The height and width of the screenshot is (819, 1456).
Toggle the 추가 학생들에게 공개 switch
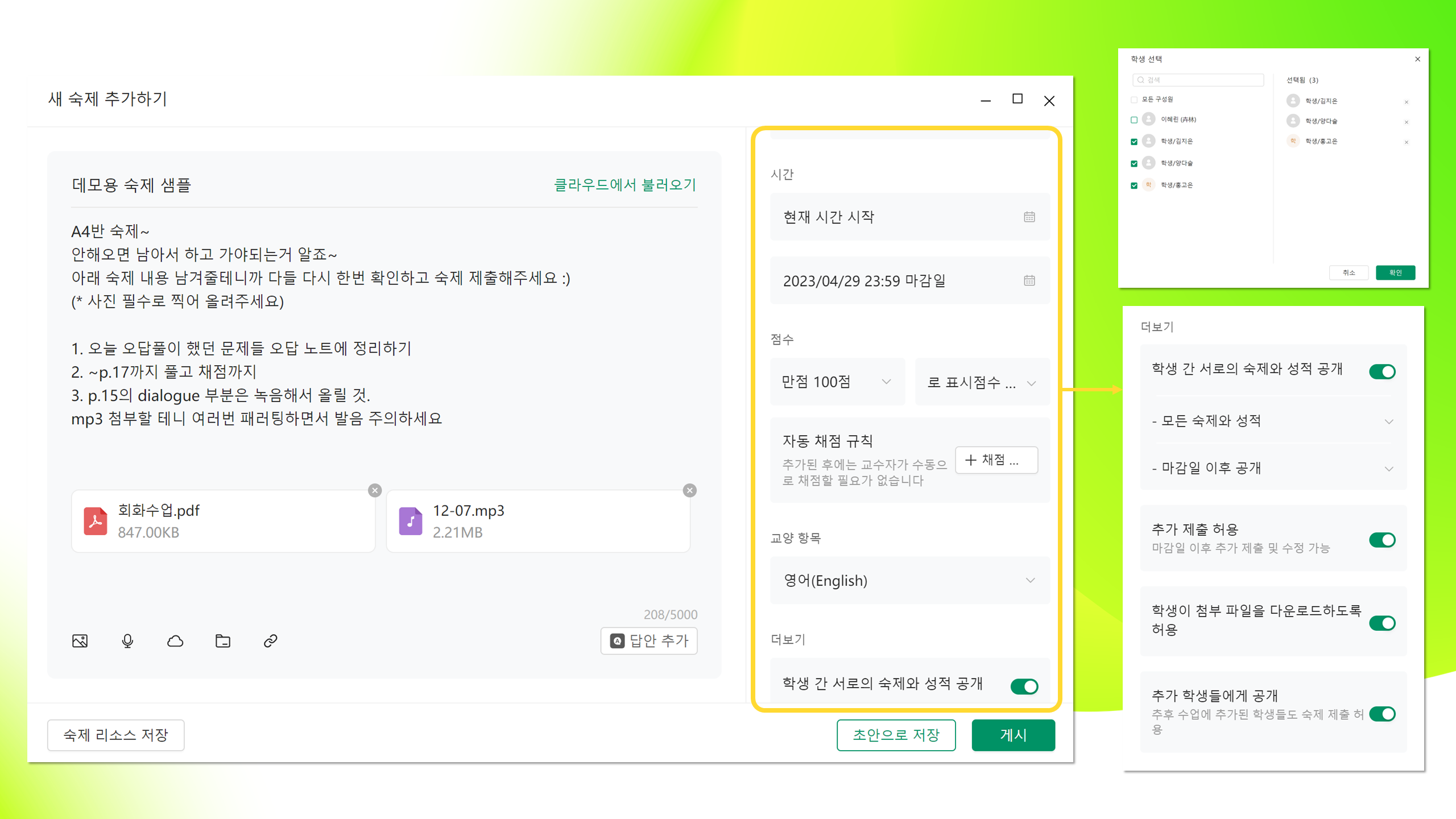1382,714
